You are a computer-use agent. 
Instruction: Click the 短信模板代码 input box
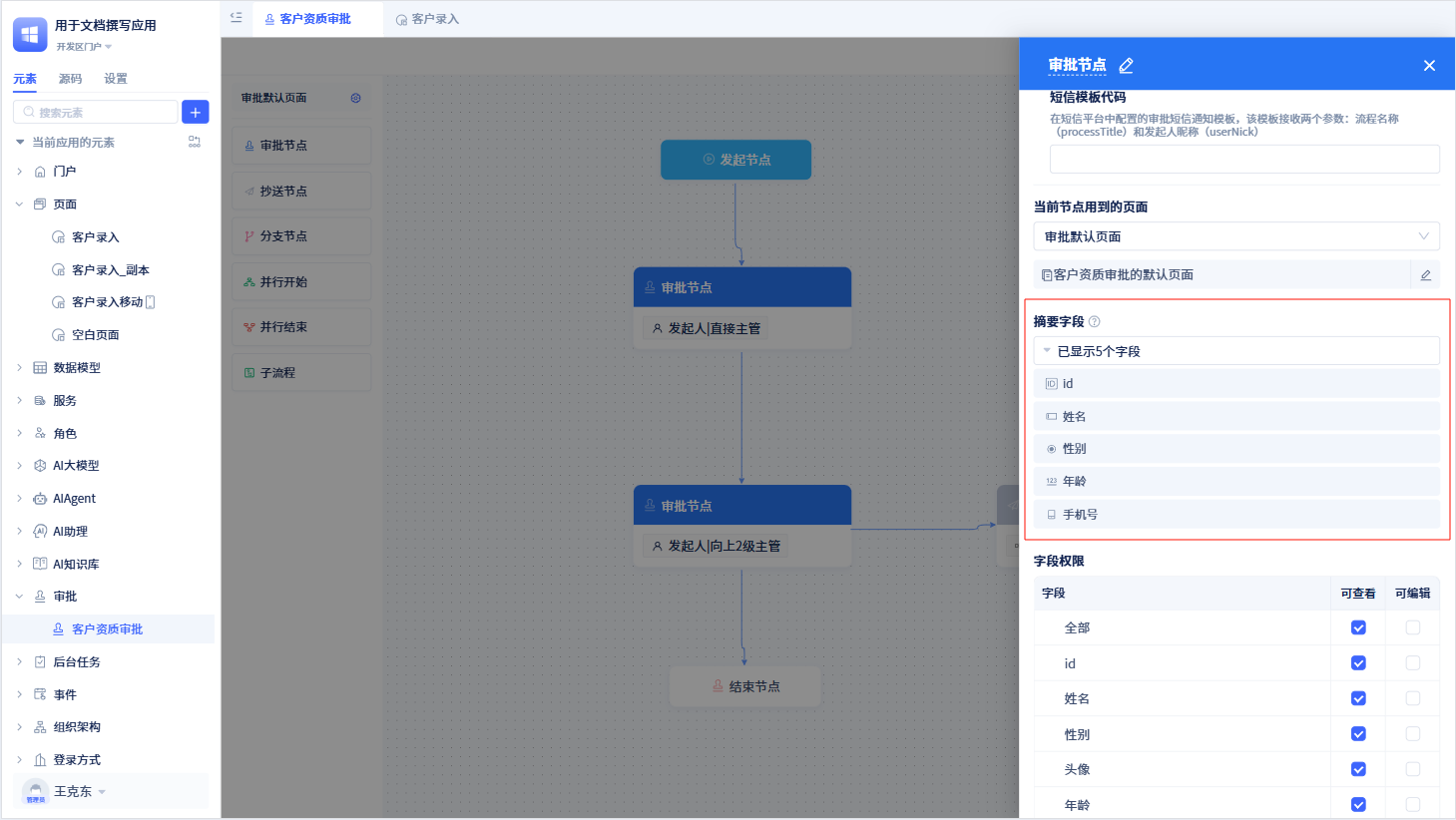(1244, 160)
